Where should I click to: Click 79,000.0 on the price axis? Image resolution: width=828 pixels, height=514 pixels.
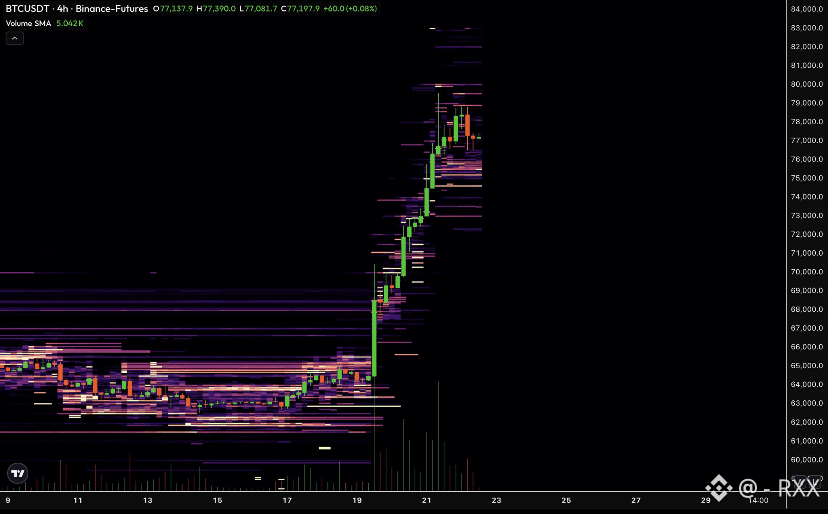pos(806,102)
